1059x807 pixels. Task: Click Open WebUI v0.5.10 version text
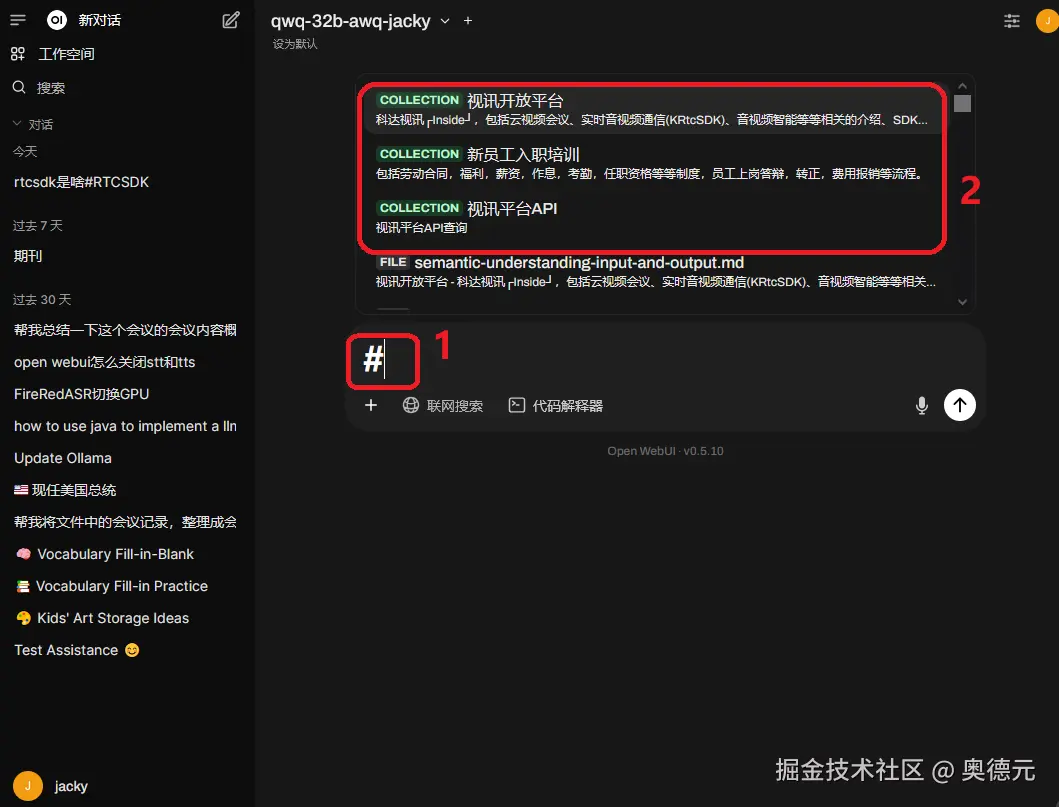coord(665,451)
